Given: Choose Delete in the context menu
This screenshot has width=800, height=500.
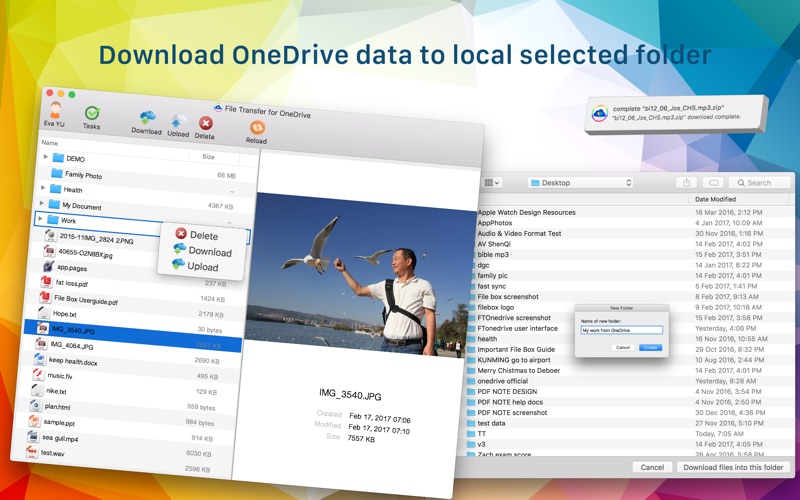Looking at the screenshot, I should click(197, 235).
